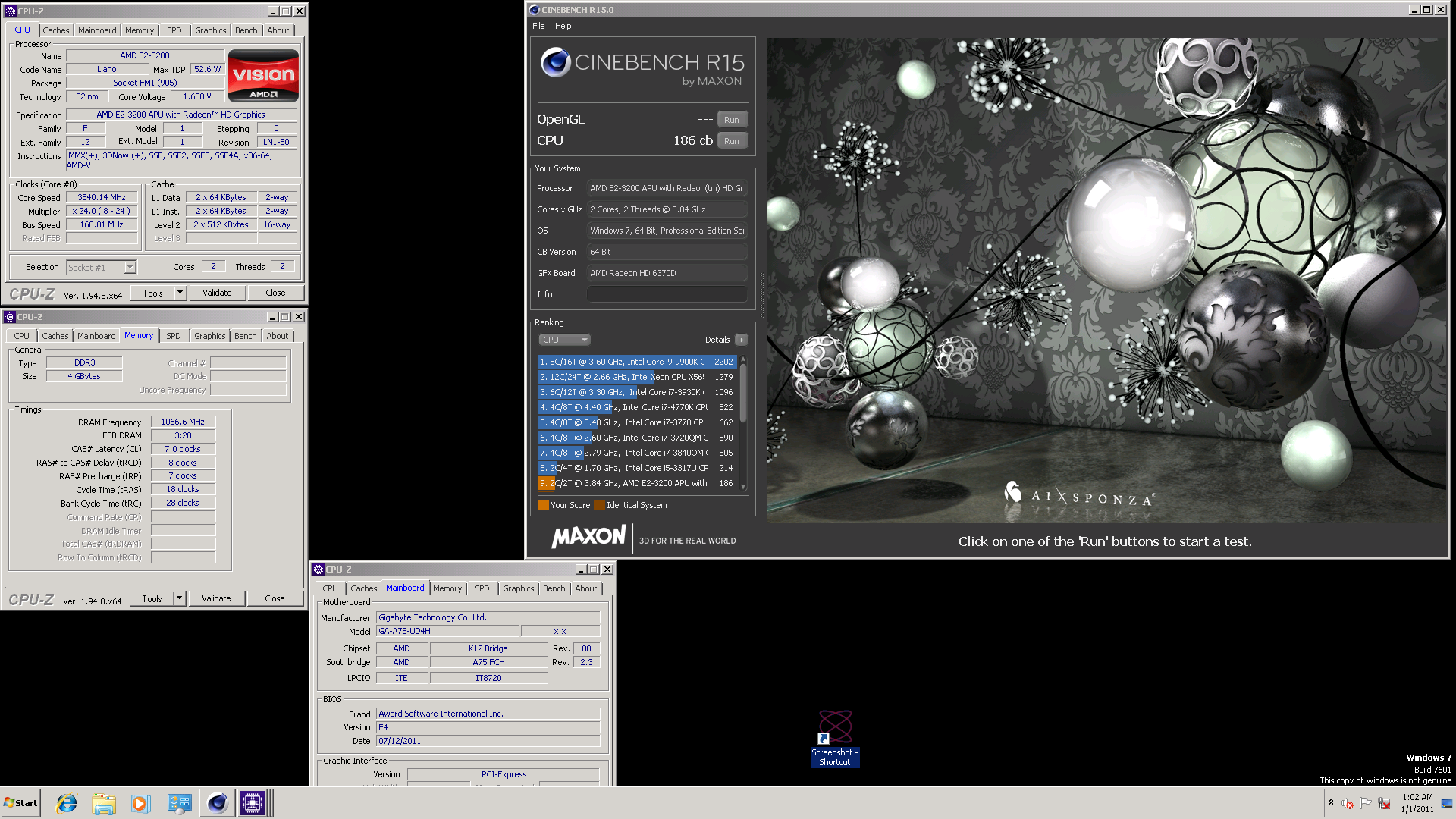Open the control panel monitor taskbar icon
This screenshot has height=819, width=1456.
pos(179,803)
